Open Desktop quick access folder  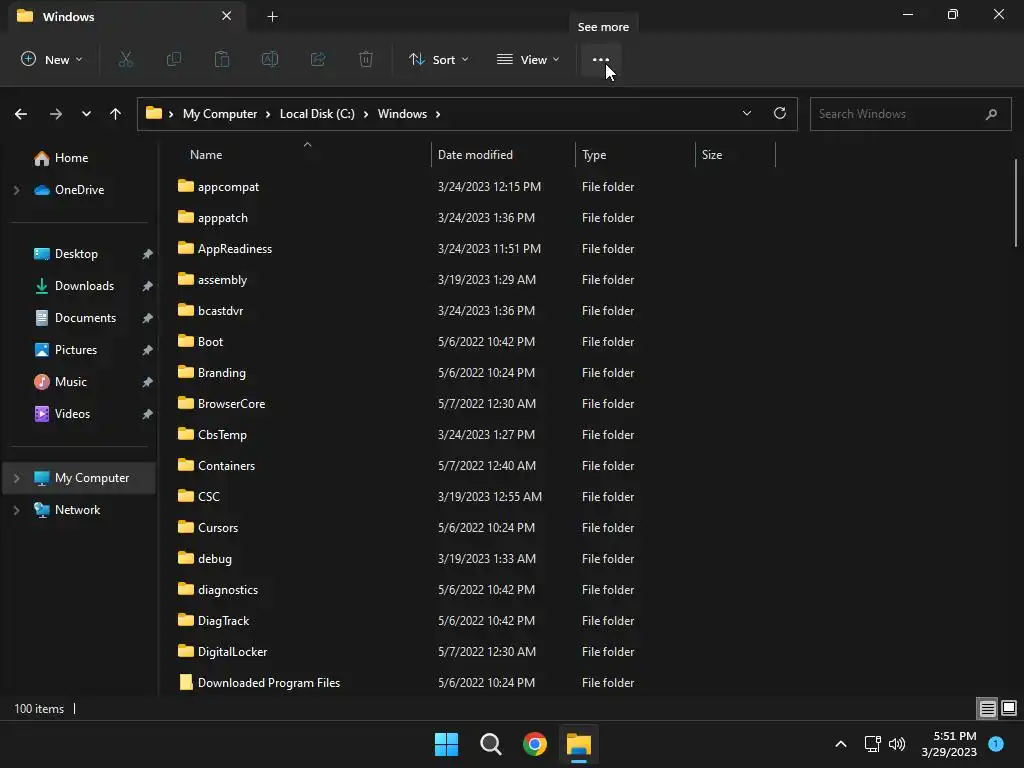tap(76, 254)
